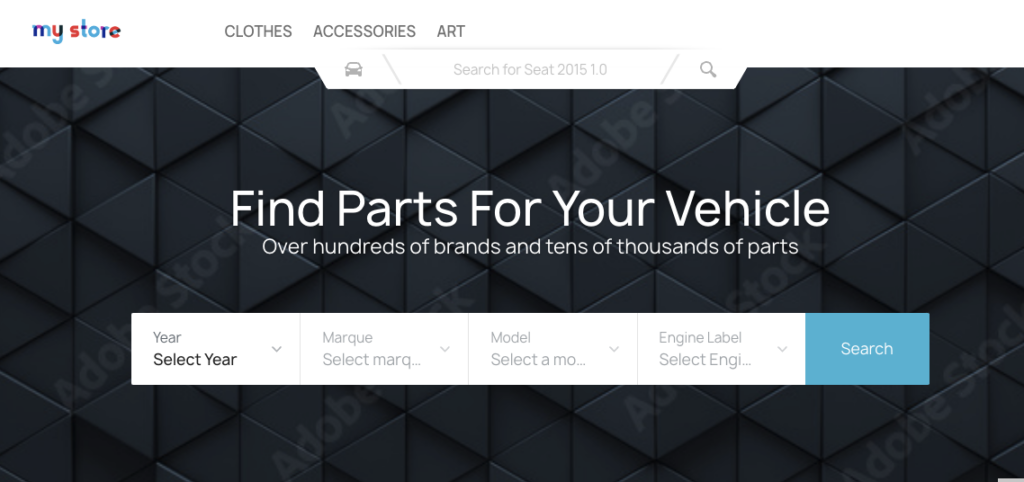Expand the Engine Label selector dropdown
The width and height of the screenshot is (1024, 482).
(722, 349)
